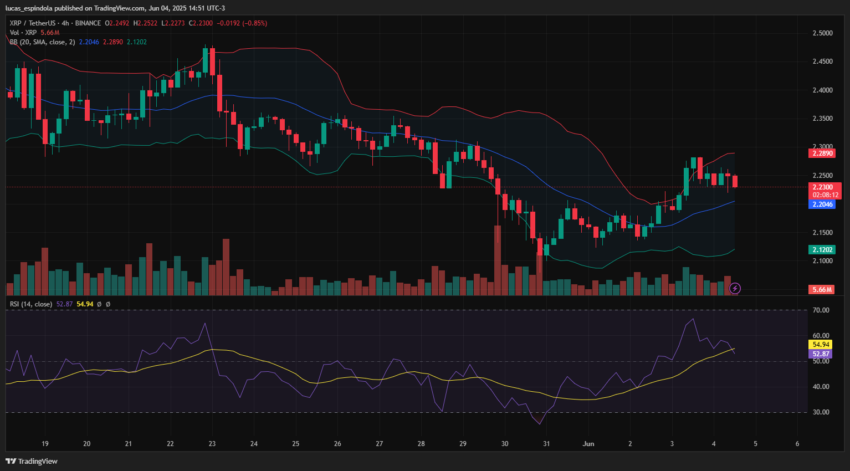Click the current price 2.2300 countdown label
The image size is (850, 471).
(825, 191)
